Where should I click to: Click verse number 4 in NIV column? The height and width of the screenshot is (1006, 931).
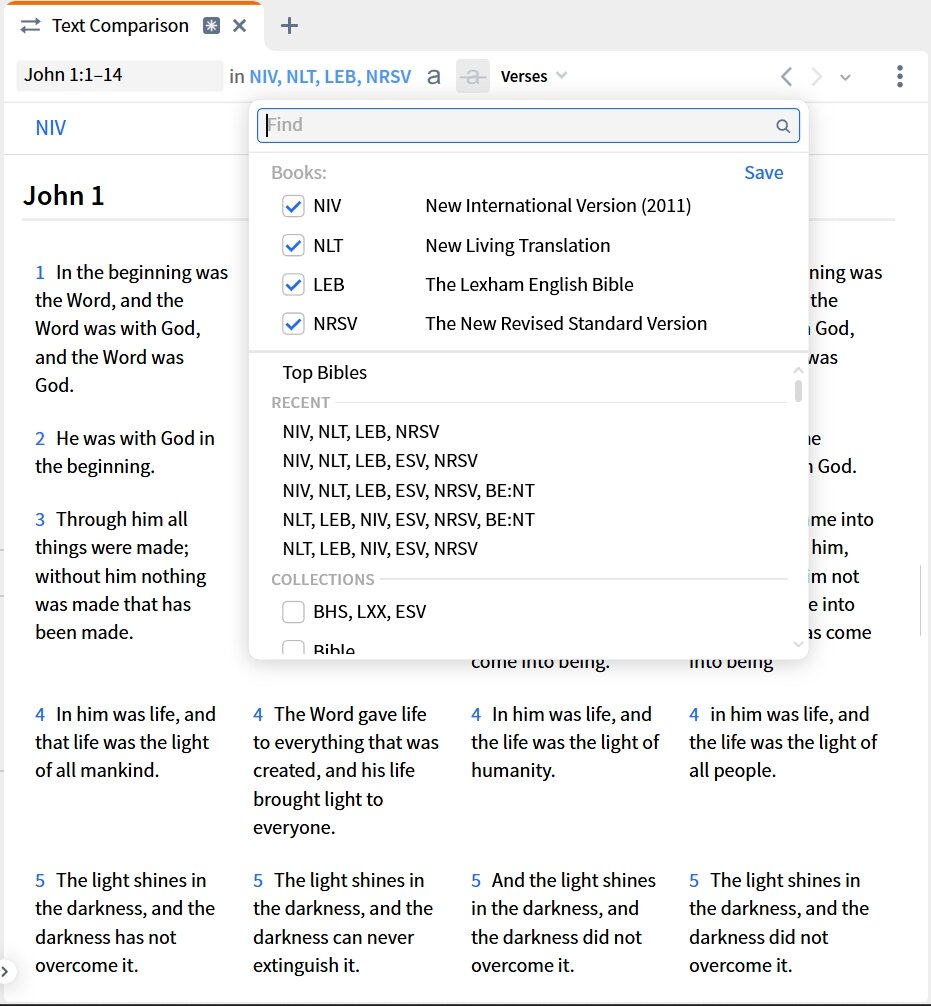pyautogui.click(x=40, y=715)
